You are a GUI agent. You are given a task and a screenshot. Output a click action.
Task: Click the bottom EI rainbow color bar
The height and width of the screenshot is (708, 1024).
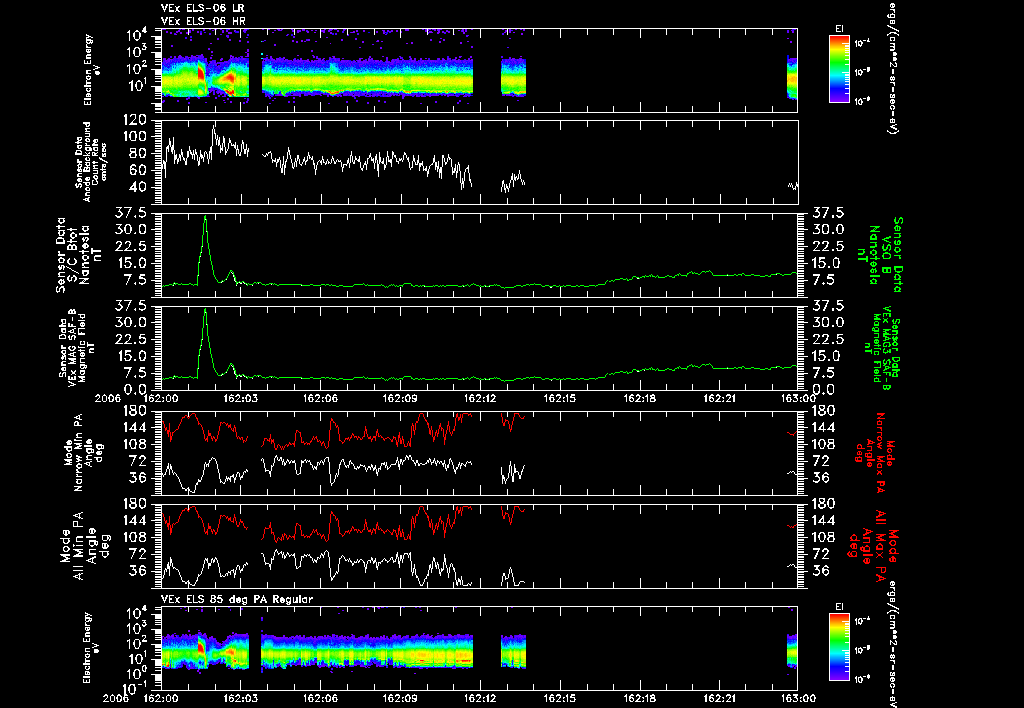point(839,647)
